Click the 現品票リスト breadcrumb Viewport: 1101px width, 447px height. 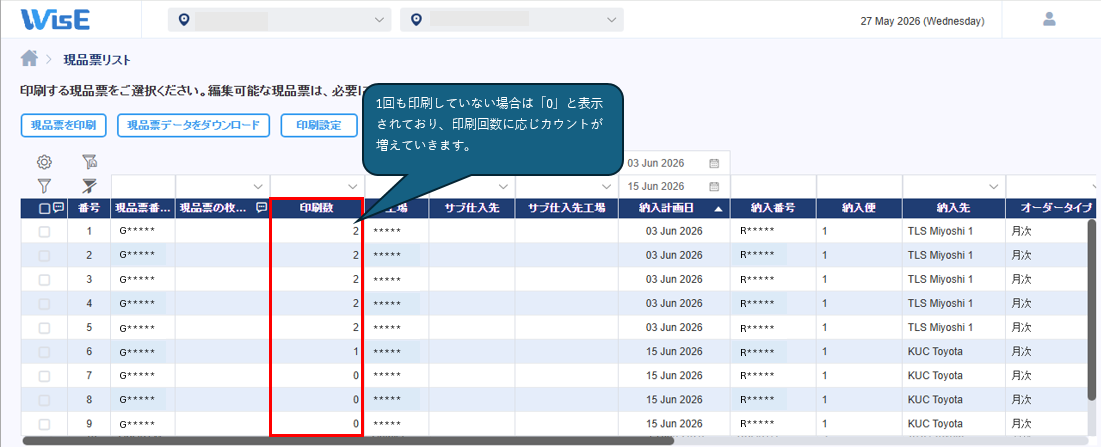pyautogui.click(x=97, y=60)
